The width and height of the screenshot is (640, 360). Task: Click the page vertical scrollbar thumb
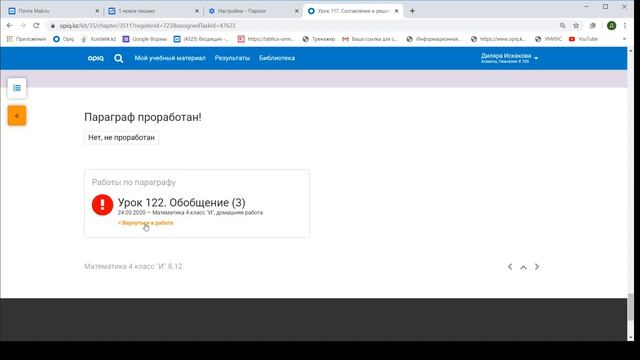pos(631,307)
